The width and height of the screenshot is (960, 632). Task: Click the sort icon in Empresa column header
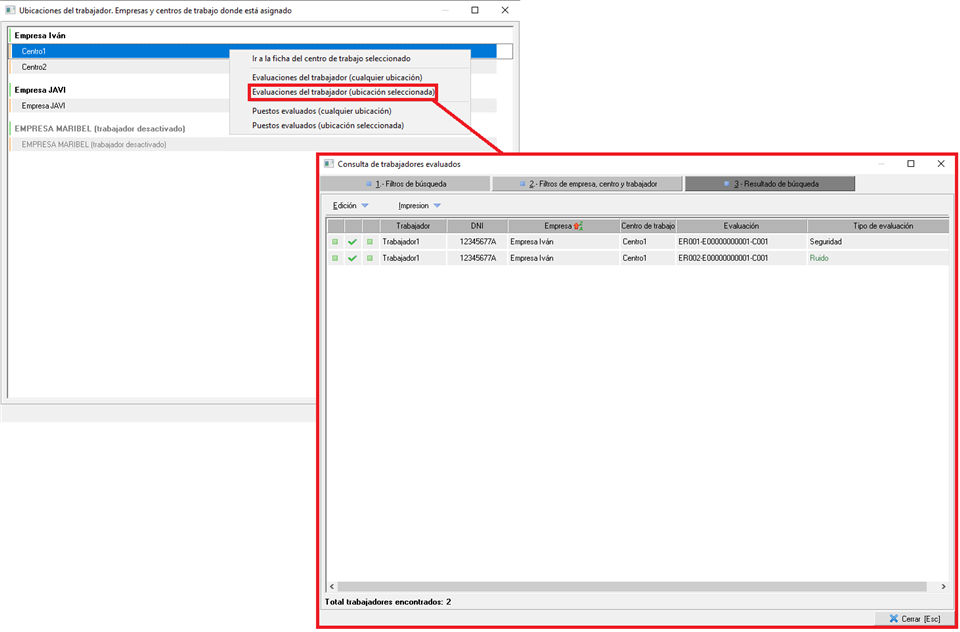pyautogui.click(x=577, y=227)
